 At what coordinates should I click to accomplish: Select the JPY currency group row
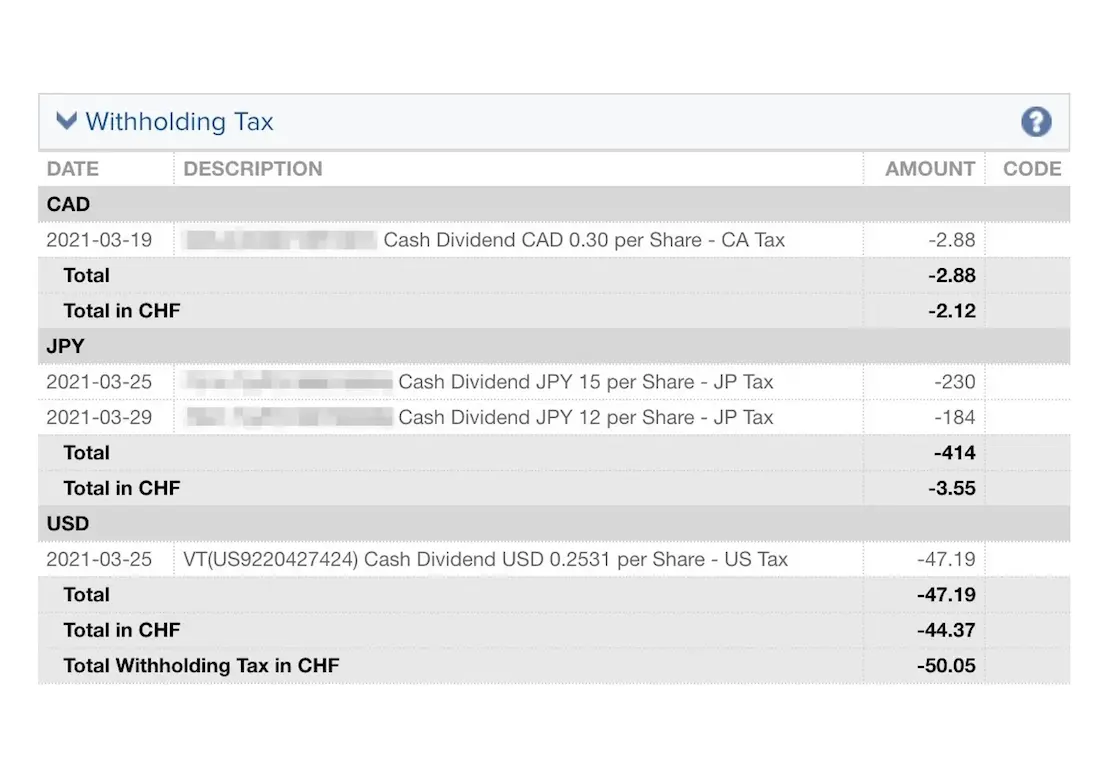point(66,346)
